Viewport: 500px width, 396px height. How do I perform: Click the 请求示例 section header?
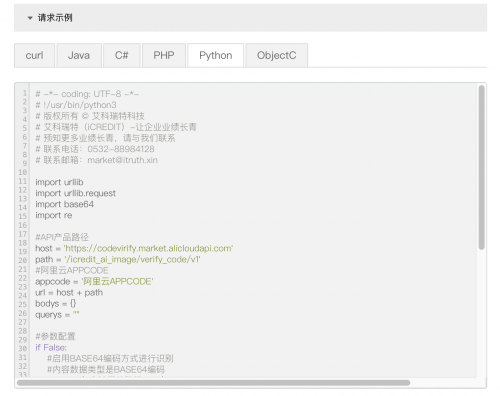click(x=250, y=18)
